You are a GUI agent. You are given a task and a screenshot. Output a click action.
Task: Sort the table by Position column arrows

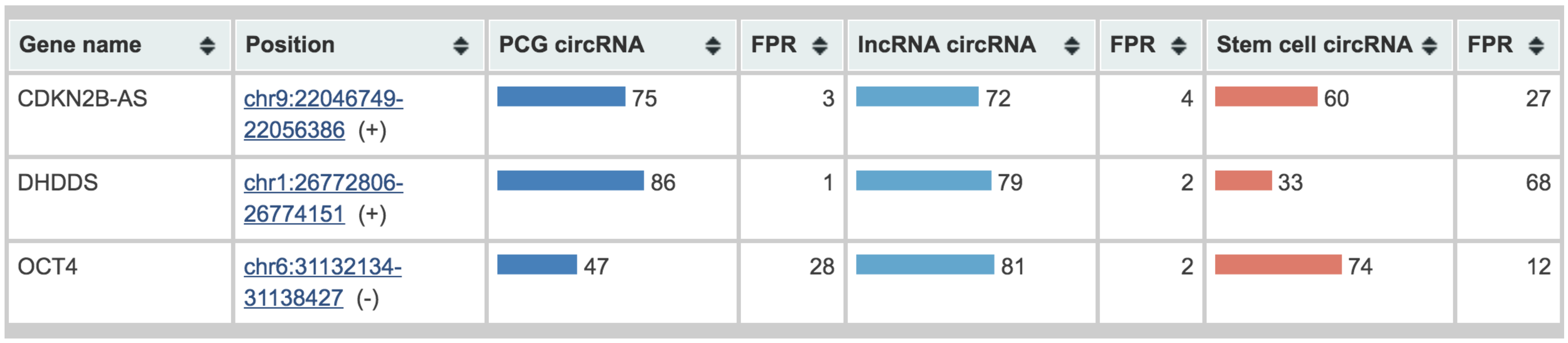(x=461, y=46)
